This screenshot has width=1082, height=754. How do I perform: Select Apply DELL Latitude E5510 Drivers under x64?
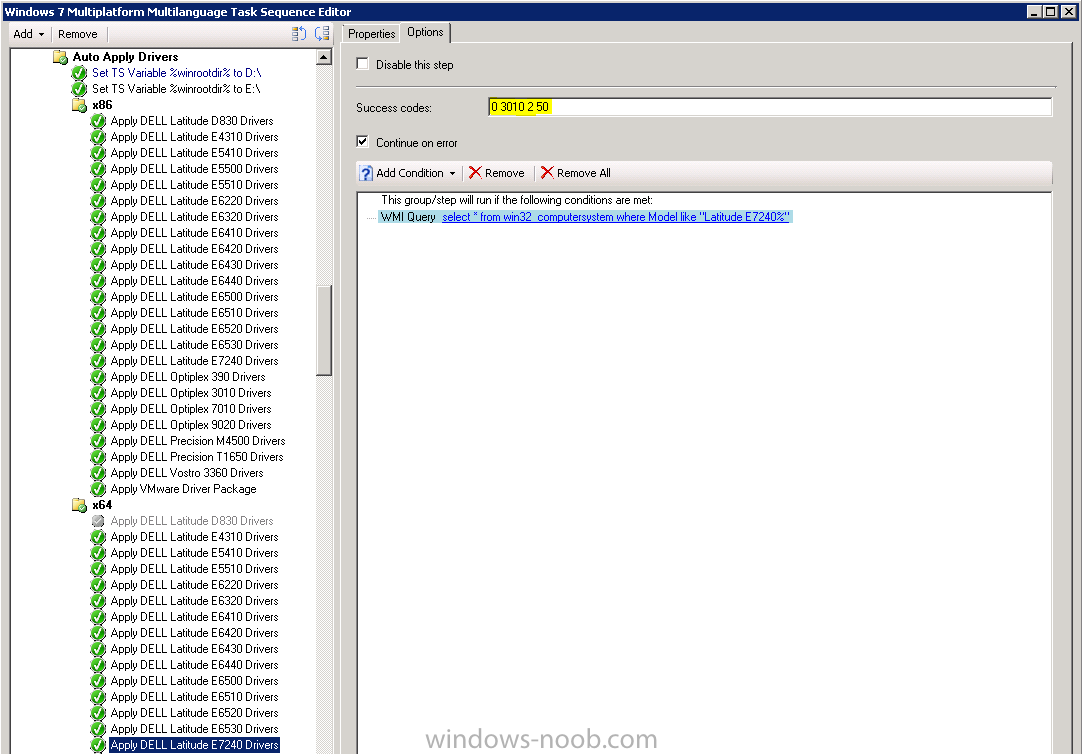coord(195,569)
